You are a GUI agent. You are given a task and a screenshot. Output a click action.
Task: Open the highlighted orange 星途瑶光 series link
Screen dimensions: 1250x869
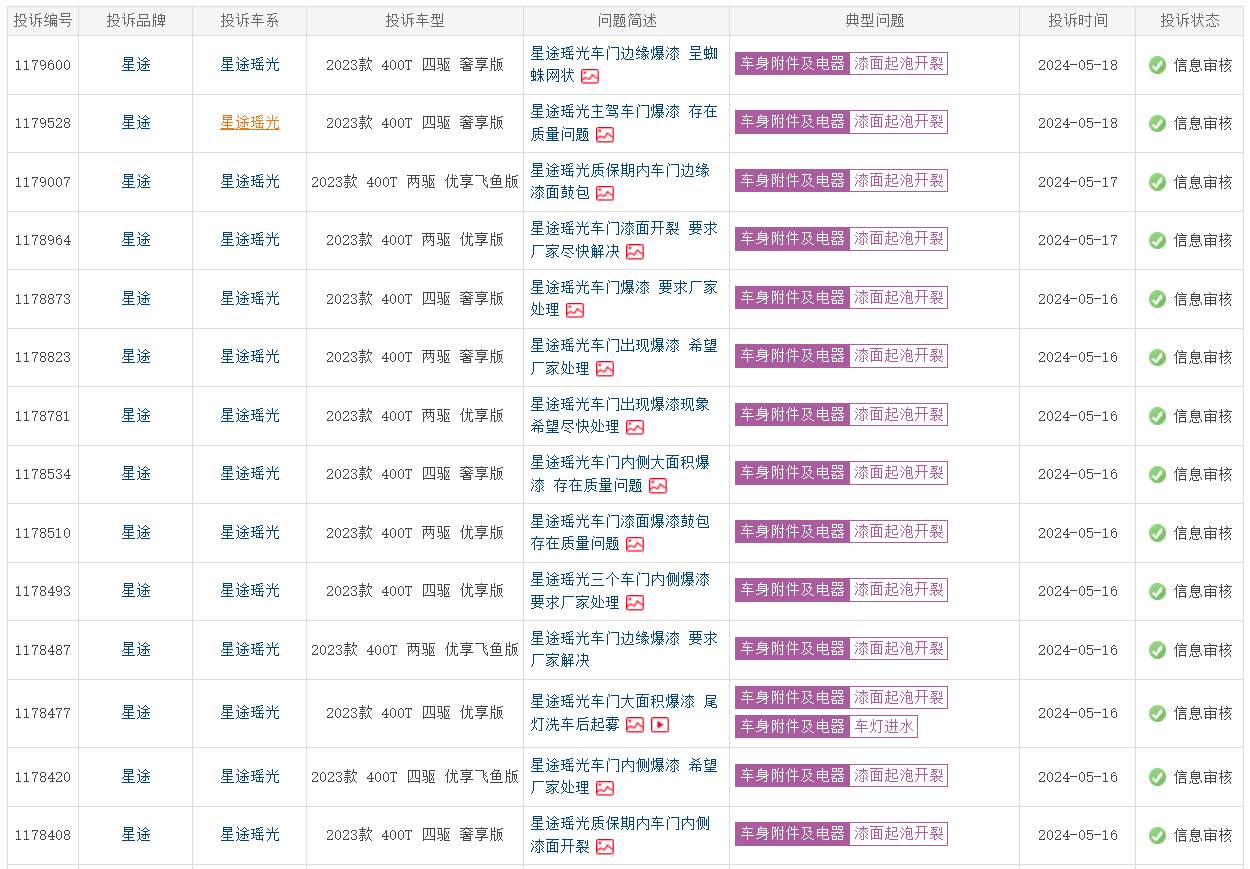[250, 123]
